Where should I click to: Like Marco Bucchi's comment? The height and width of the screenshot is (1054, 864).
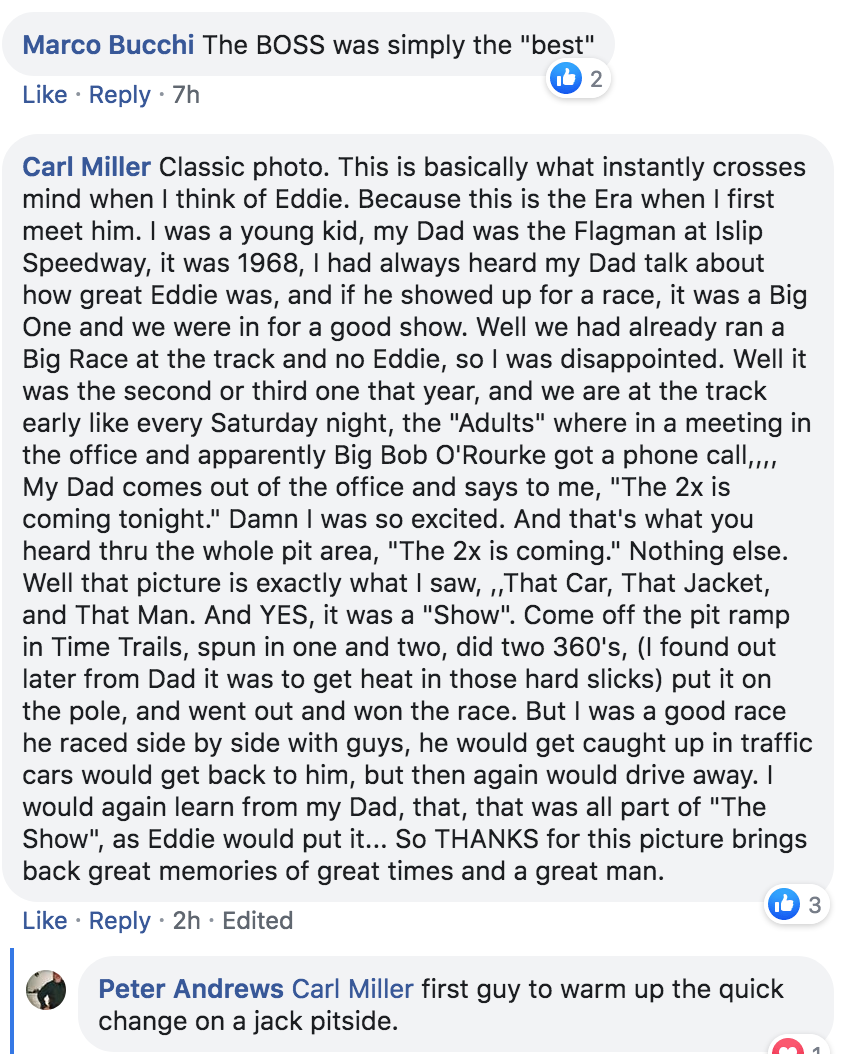44,95
